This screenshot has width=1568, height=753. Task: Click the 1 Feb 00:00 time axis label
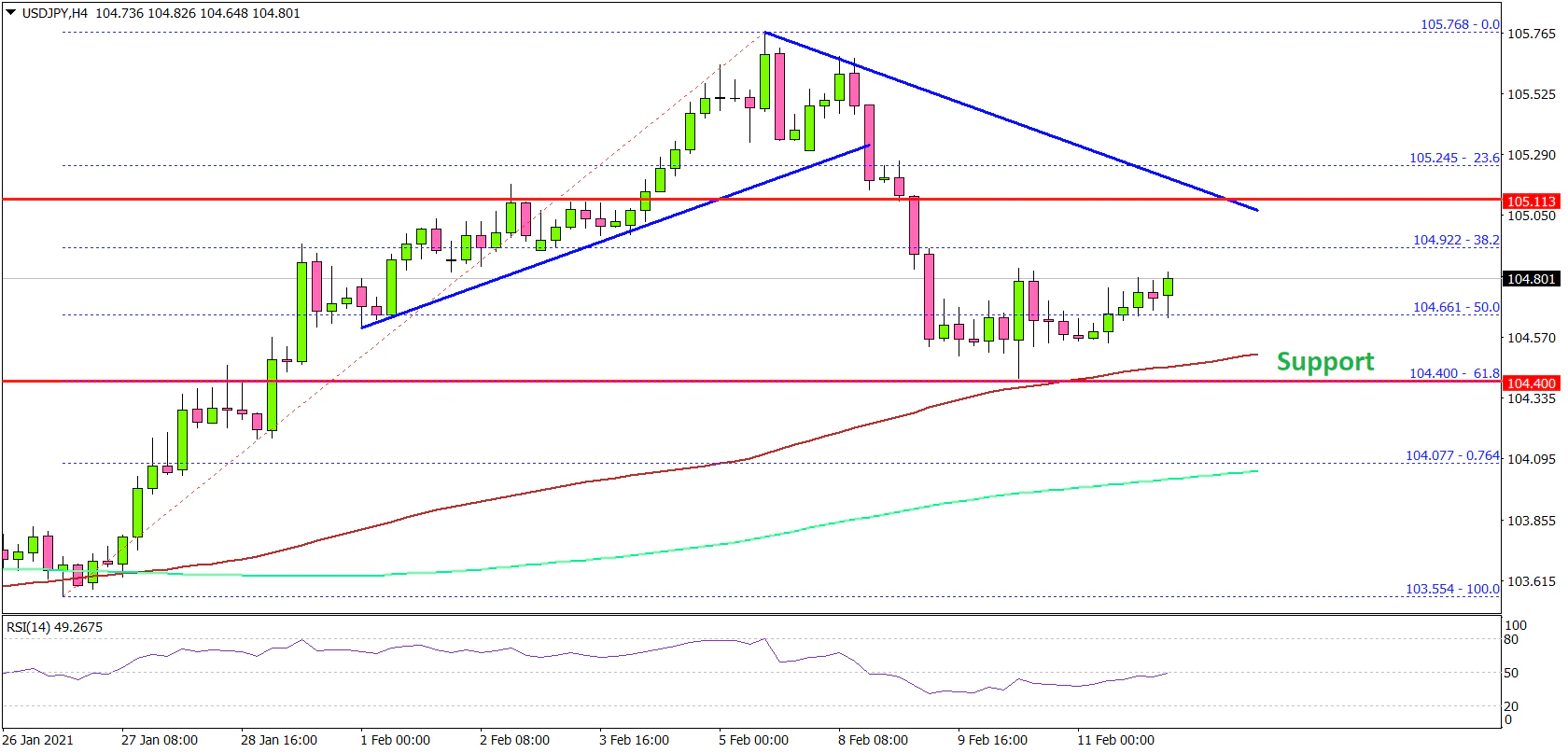click(x=395, y=740)
